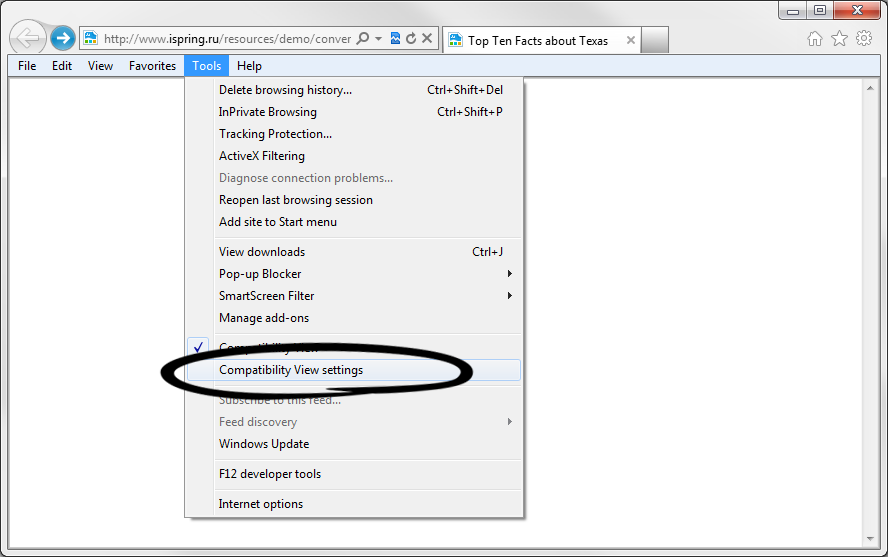The width and height of the screenshot is (888, 557).
Task: Open the Help menu
Action: click(x=249, y=66)
